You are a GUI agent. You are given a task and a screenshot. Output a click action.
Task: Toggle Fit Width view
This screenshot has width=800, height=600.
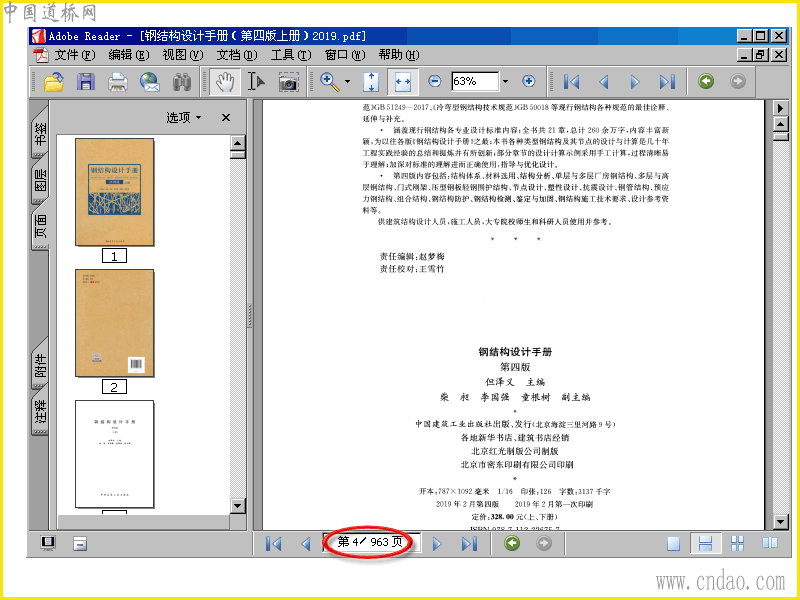click(403, 82)
